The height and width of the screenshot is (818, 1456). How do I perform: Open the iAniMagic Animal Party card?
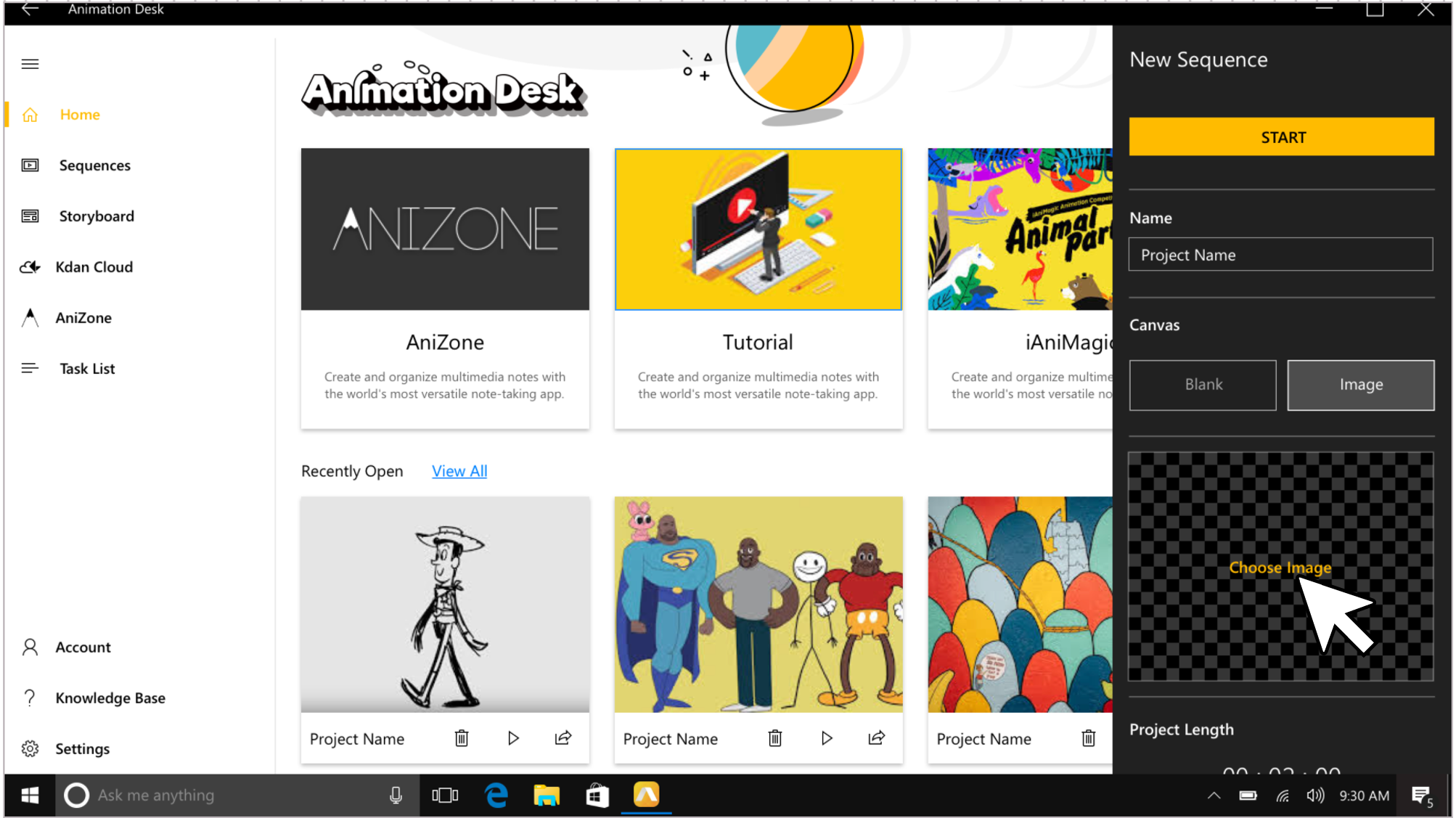(x=1020, y=229)
